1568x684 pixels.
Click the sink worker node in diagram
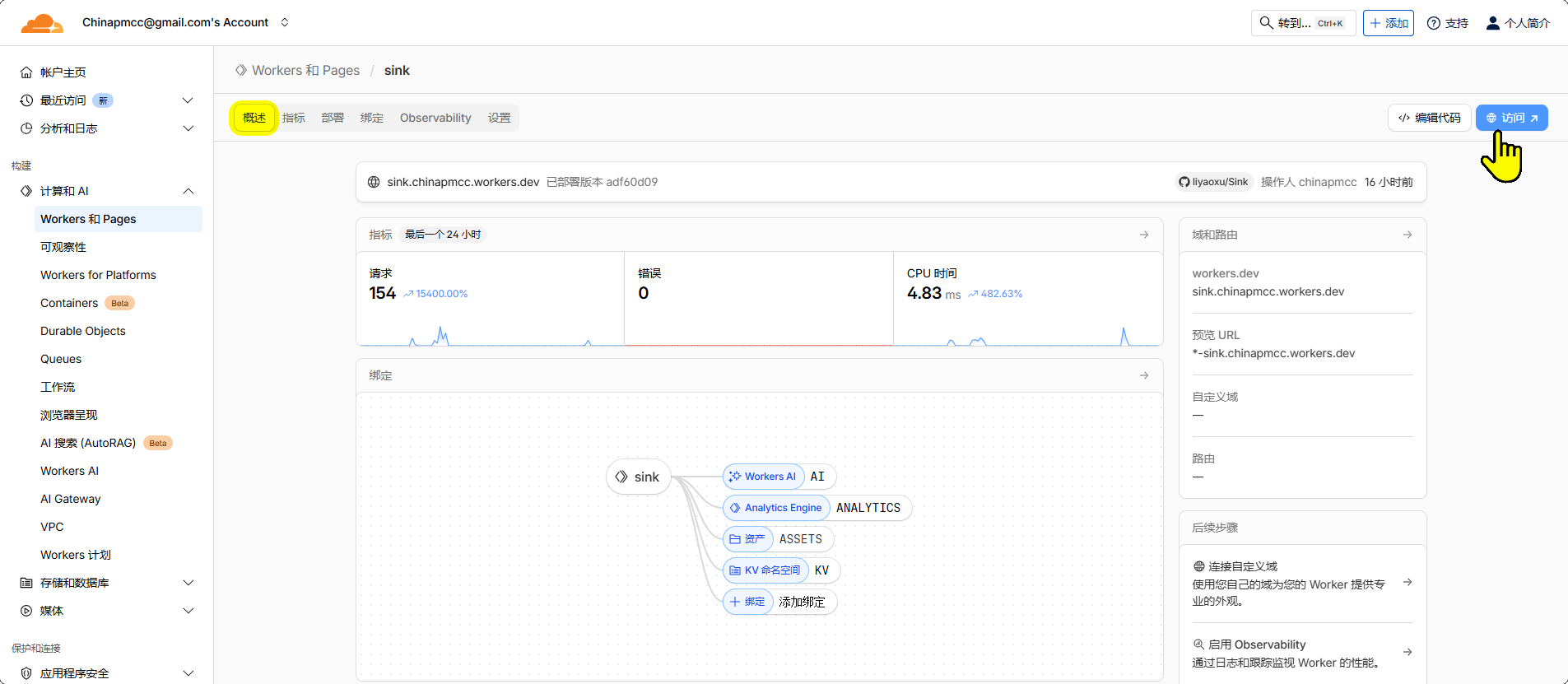[x=638, y=477]
